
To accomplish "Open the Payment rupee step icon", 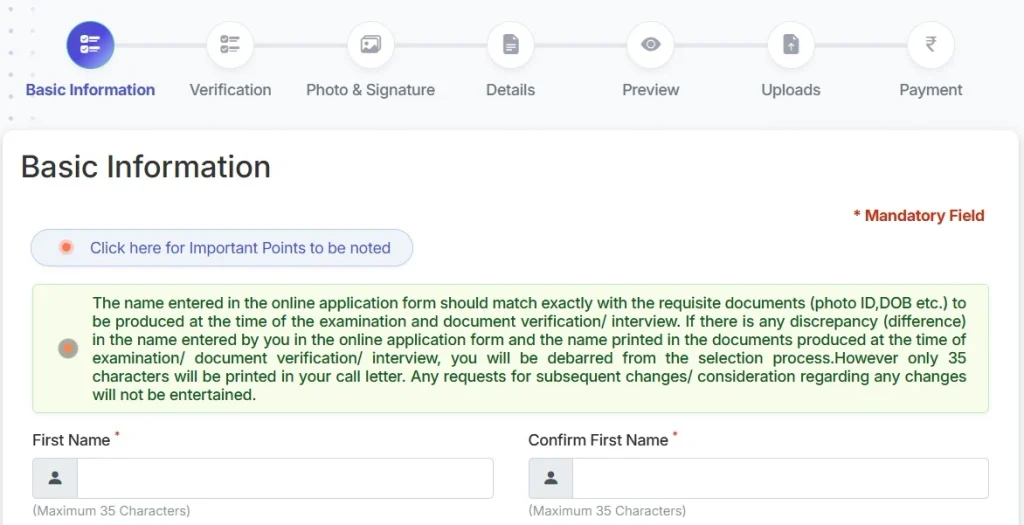I will pyautogui.click(x=931, y=45).
